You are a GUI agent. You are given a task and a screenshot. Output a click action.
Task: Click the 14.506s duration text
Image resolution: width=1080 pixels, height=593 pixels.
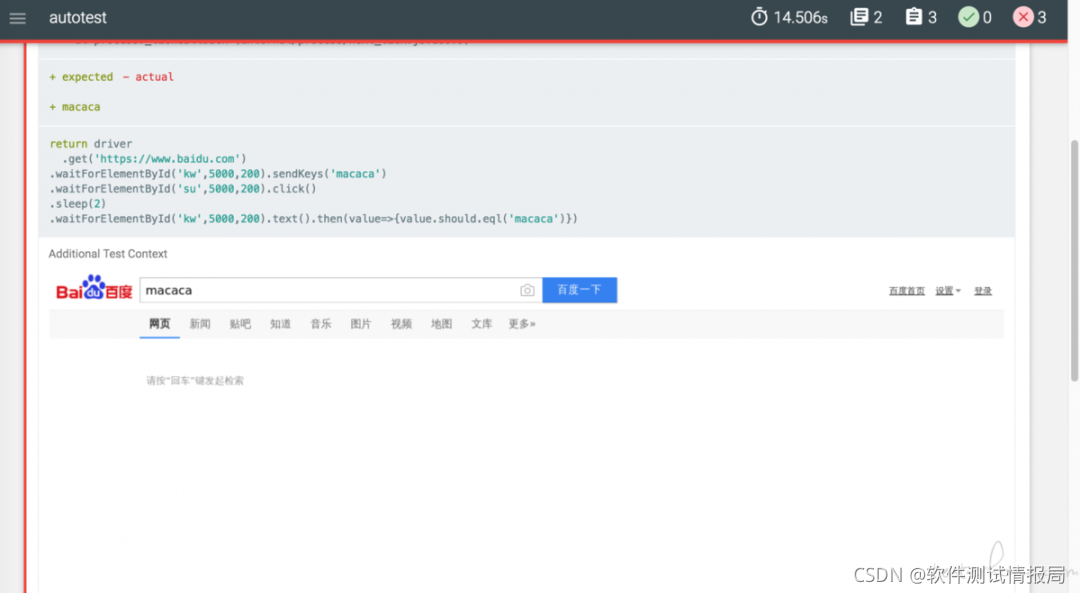coord(800,18)
